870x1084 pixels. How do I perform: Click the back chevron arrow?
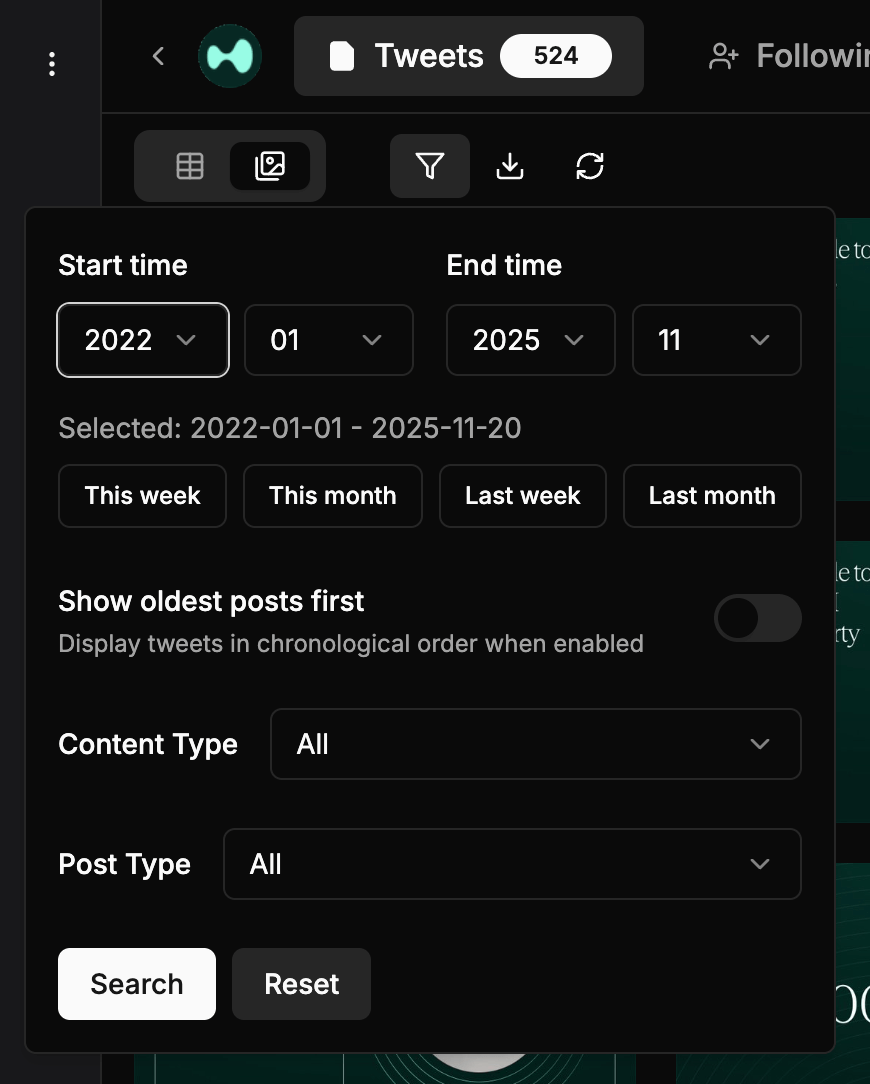tap(158, 56)
